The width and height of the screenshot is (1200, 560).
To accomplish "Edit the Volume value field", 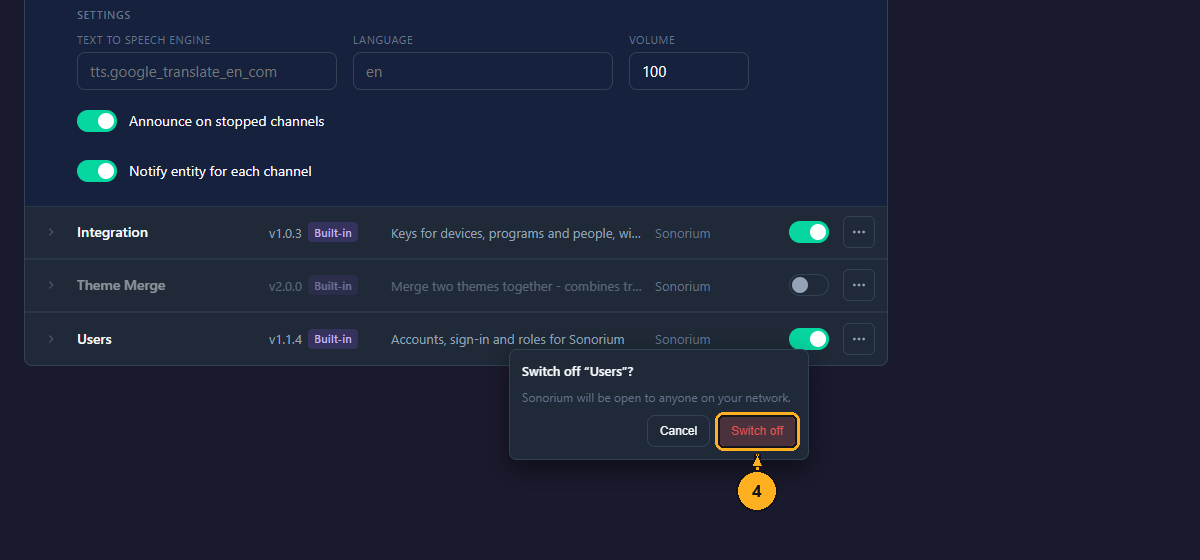I will pyautogui.click(x=689, y=71).
